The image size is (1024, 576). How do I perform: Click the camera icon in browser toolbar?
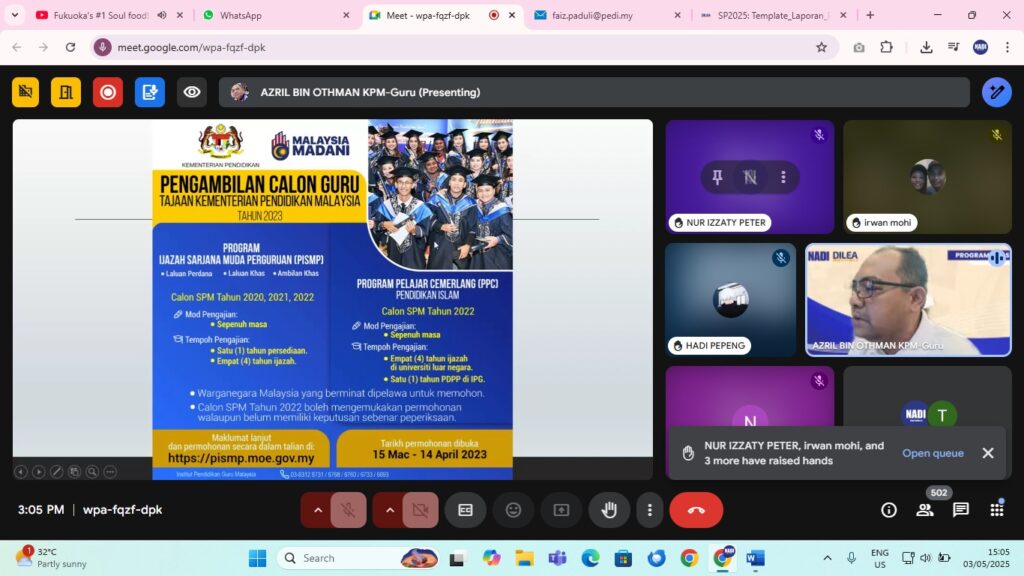(x=859, y=47)
